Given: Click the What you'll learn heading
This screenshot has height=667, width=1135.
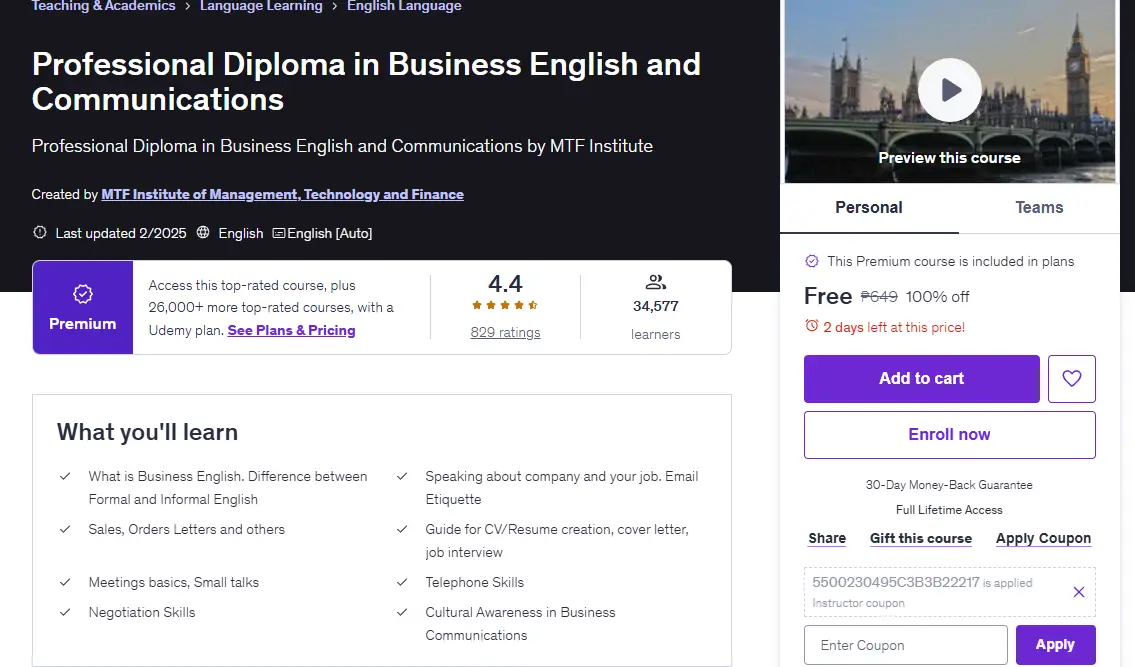Looking at the screenshot, I should click(x=148, y=432).
